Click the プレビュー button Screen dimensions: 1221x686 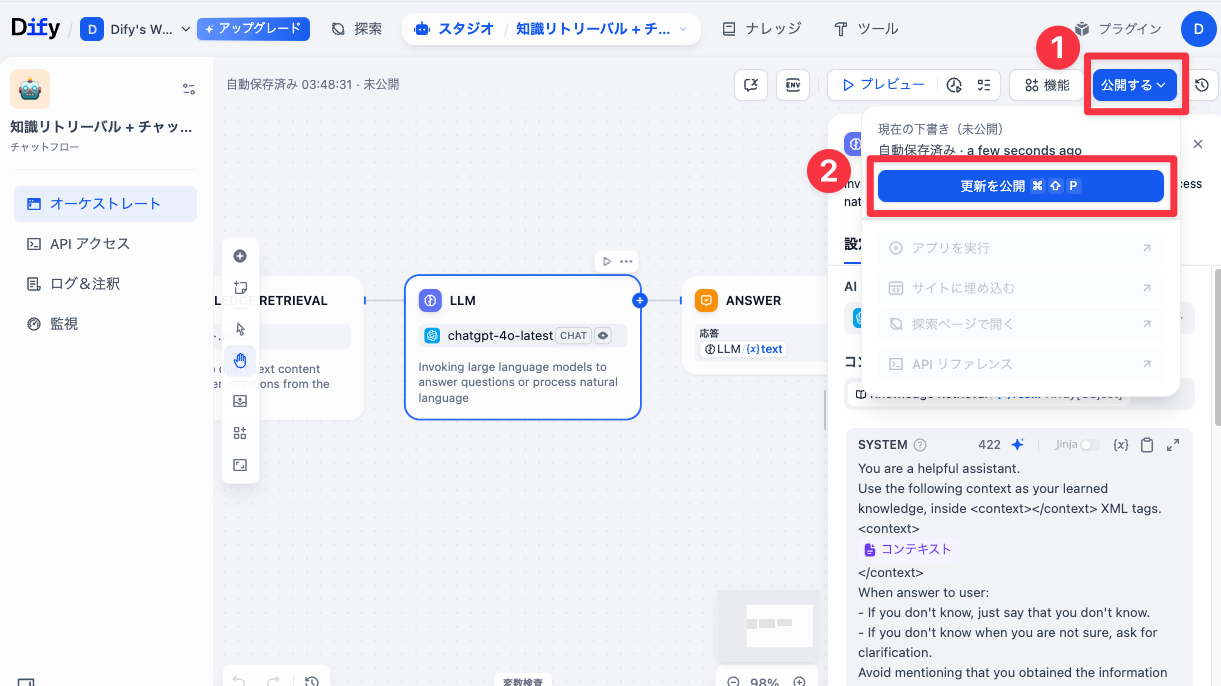pyautogui.click(x=882, y=85)
